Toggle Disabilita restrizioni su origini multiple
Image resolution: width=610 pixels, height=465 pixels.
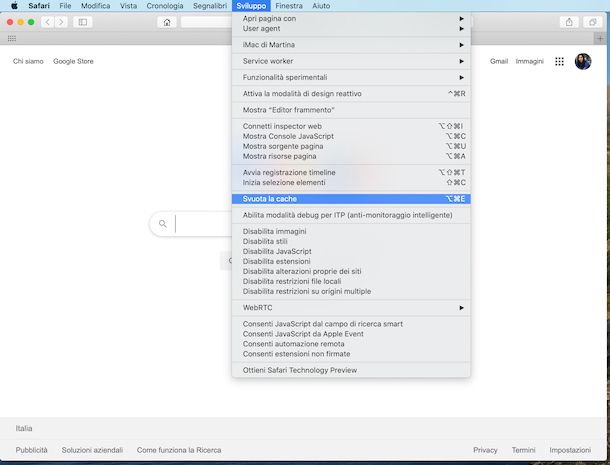[x=351, y=291]
